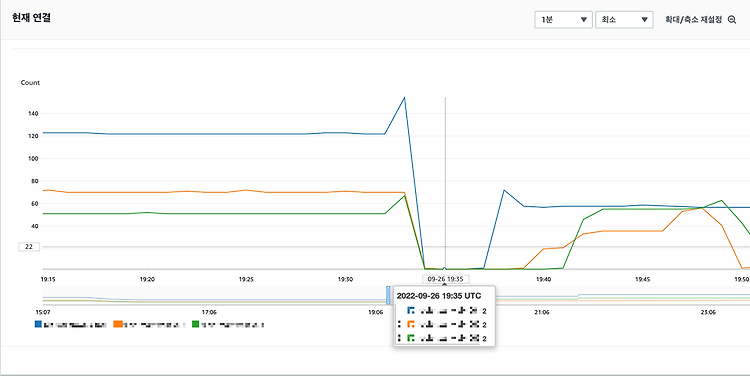Click the 19:20 x-axis label

click(147, 279)
